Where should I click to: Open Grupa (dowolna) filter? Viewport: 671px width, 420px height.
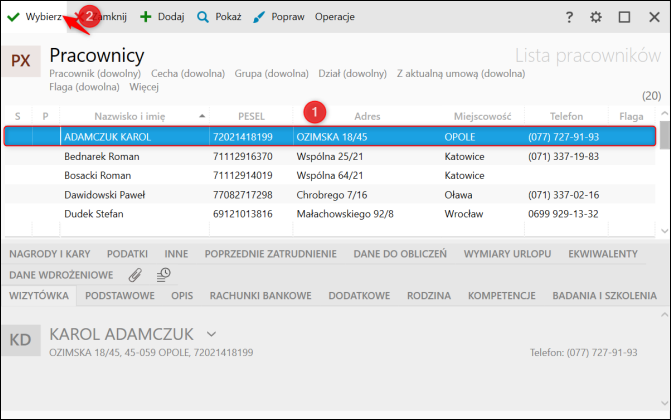(271, 74)
